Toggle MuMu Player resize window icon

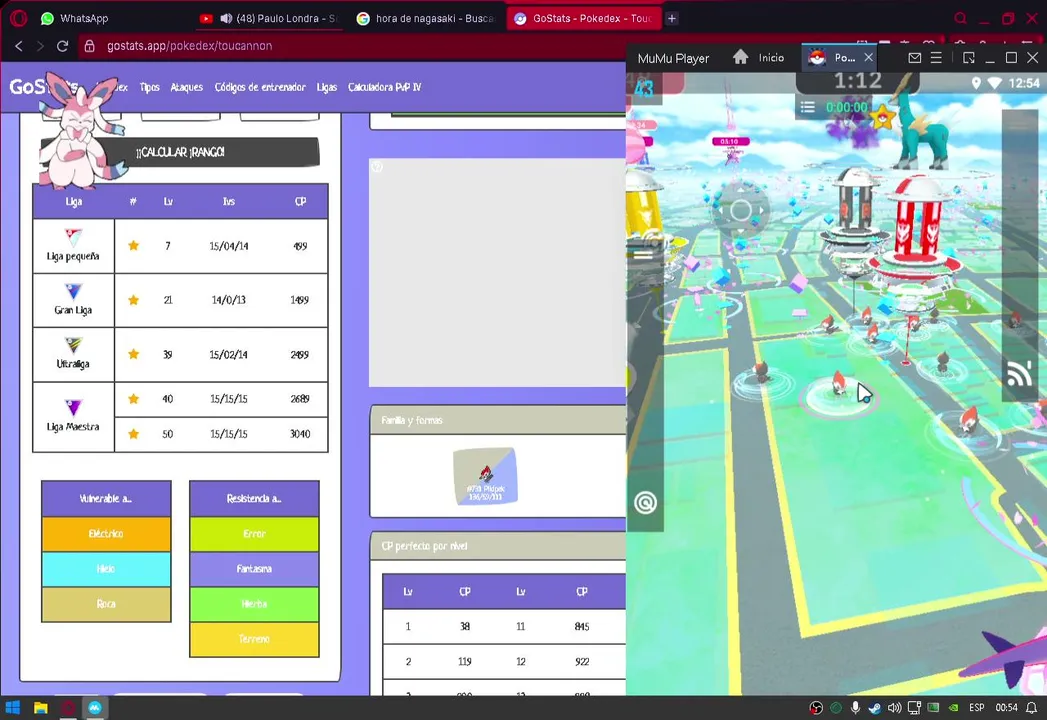[969, 58]
